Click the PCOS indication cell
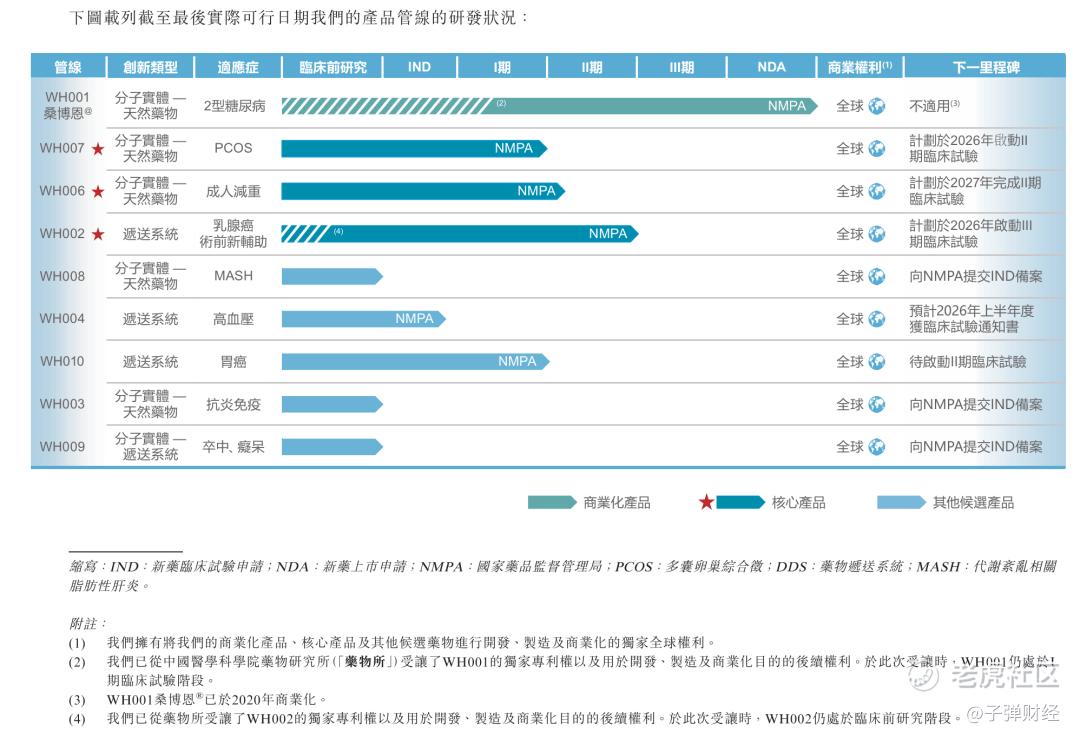1080x738 pixels. (233, 149)
